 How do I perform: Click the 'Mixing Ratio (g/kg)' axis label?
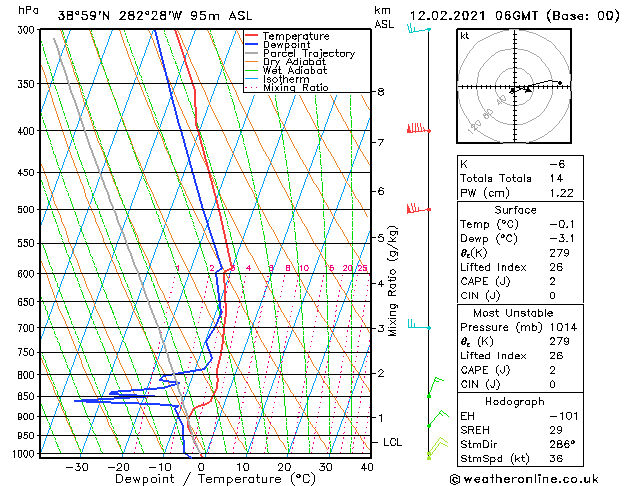392,281
